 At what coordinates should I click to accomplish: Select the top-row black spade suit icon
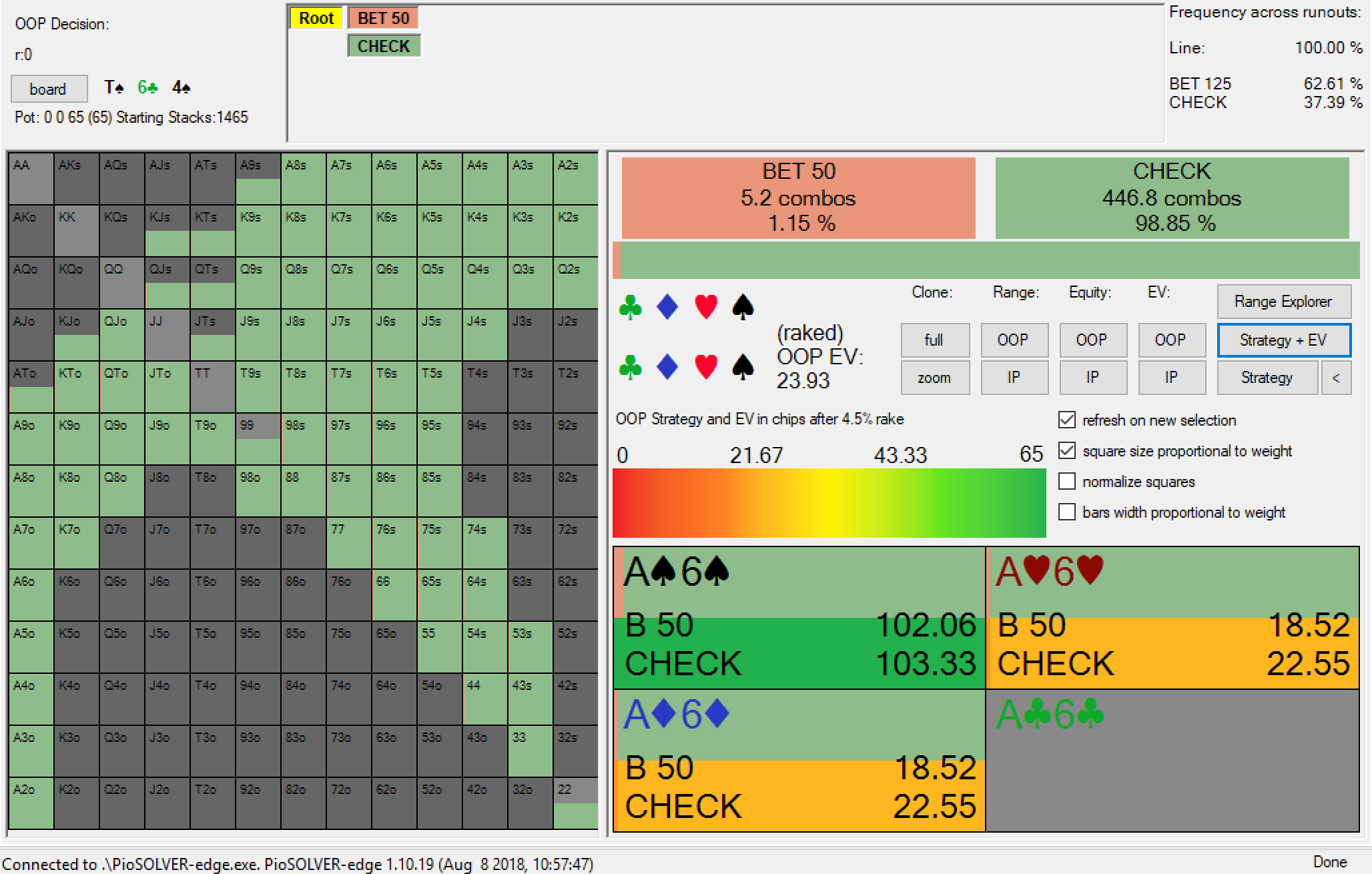coord(743,308)
